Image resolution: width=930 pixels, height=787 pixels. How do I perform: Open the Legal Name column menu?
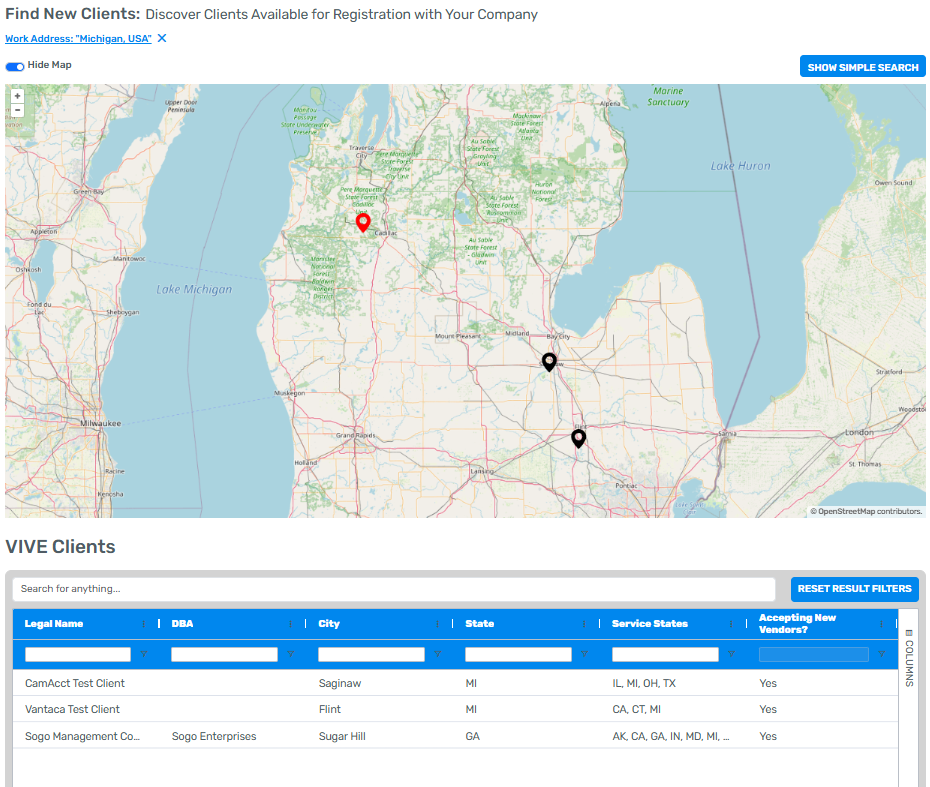144,624
